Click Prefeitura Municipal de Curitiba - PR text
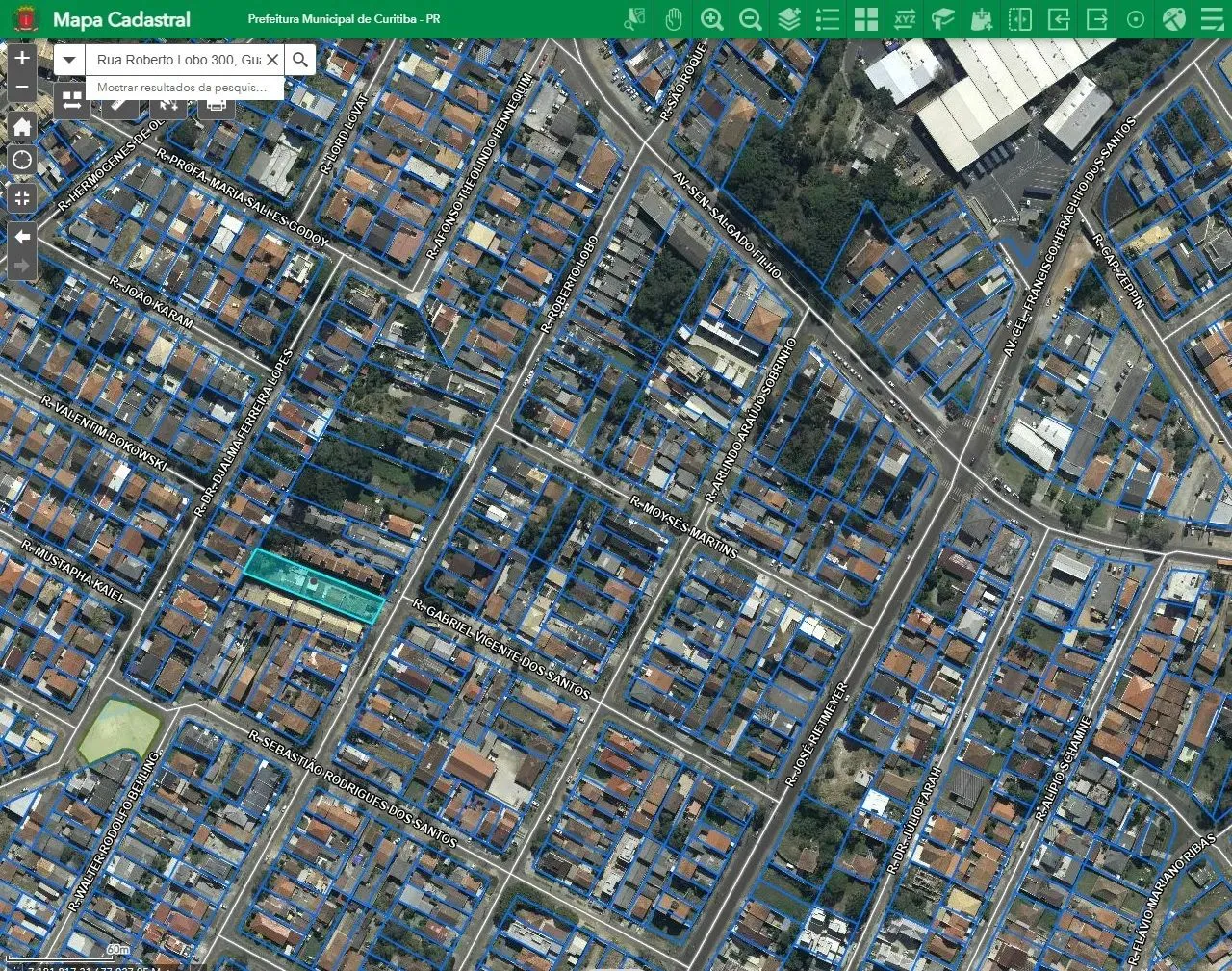The image size is (1232, 971). 344,19
